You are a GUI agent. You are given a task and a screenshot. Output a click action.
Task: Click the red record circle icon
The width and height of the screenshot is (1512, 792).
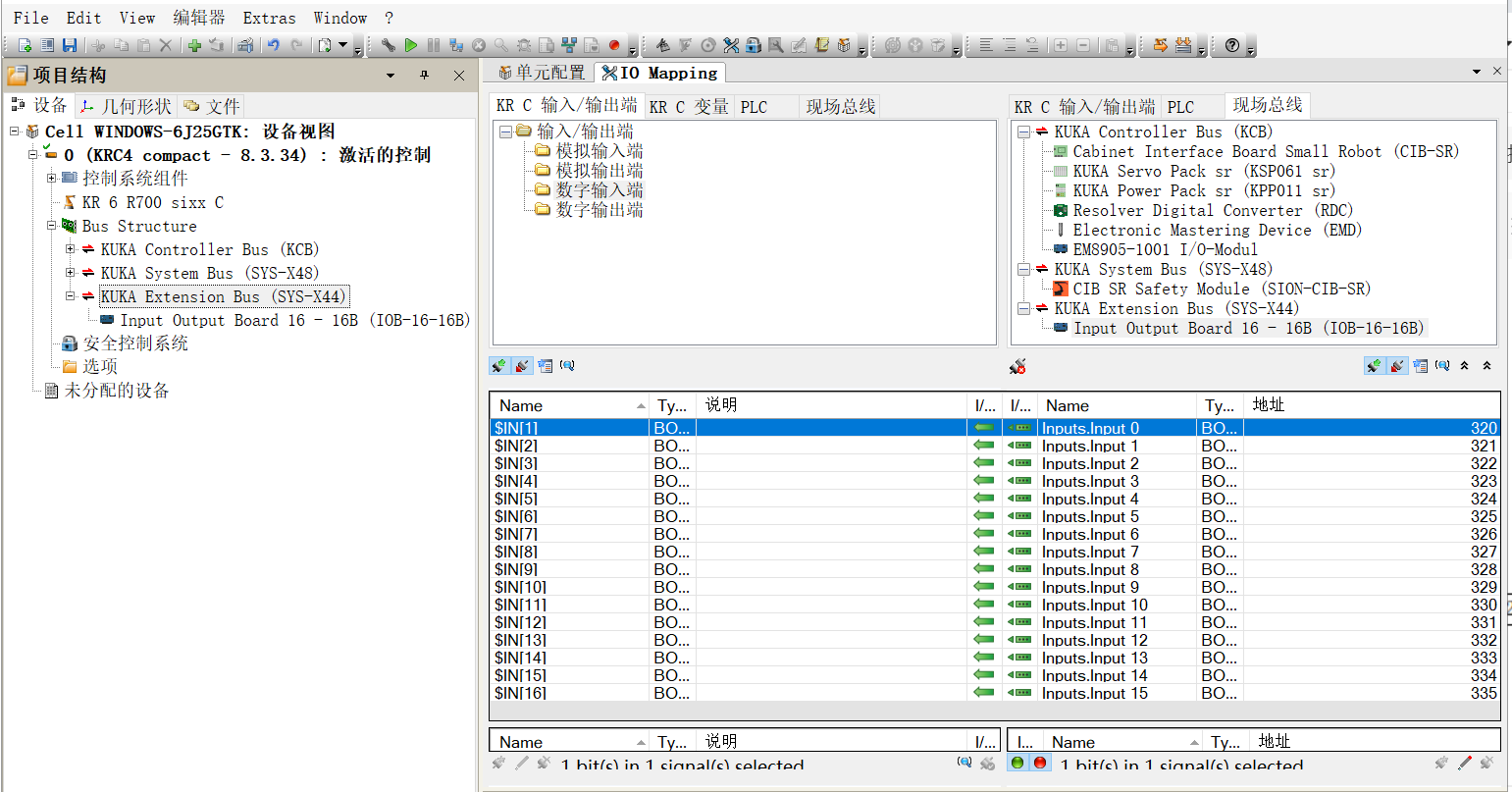(x=614, y=45)
